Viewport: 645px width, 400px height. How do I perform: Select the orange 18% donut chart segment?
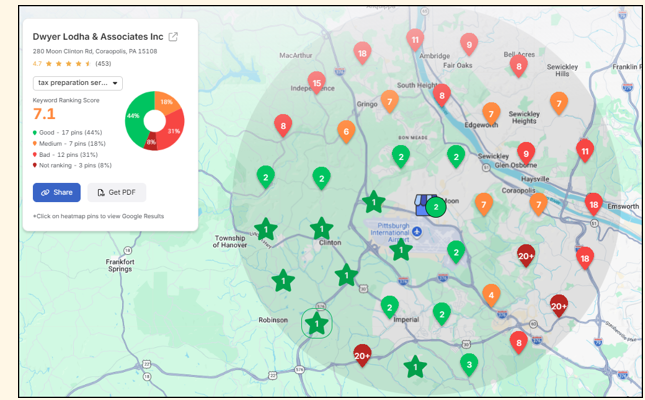tap(166, 102)
